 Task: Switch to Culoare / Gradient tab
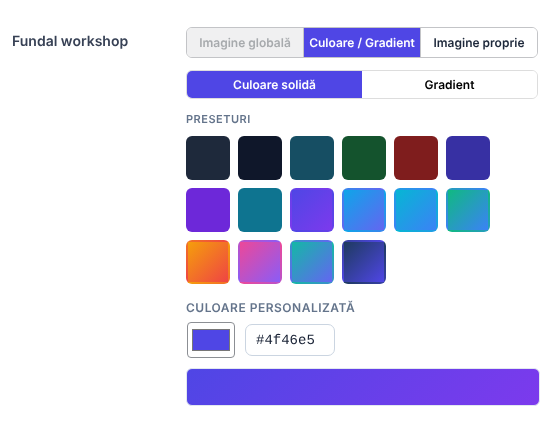[x=362, y=42]
